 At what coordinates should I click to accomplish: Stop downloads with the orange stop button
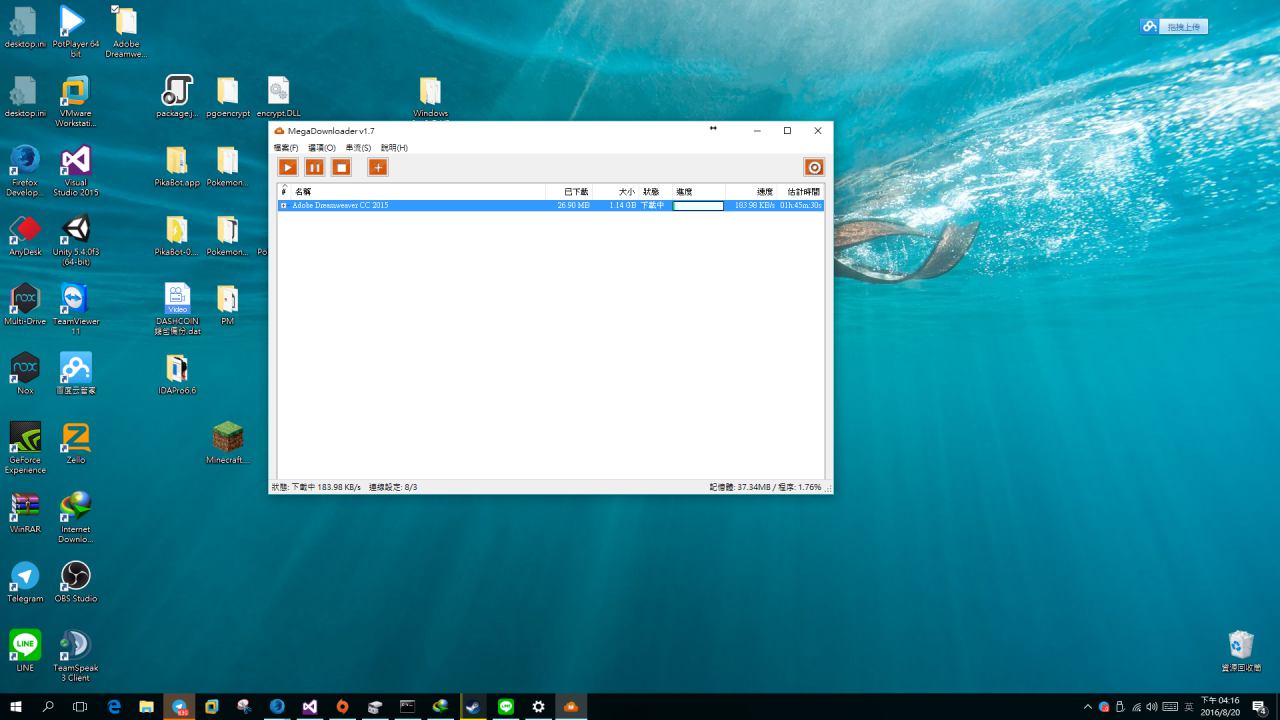[x=341, y=167]
